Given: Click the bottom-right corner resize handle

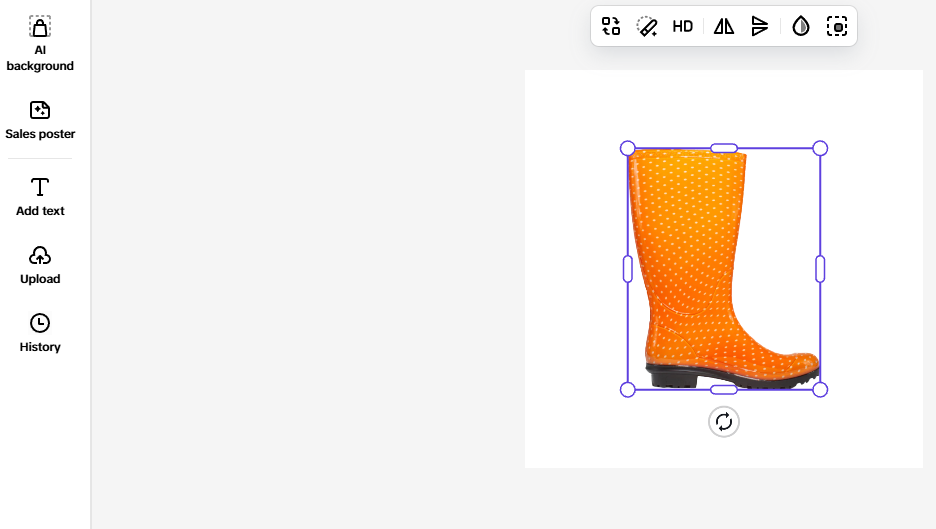Looking at the screenshot, I should [820, 390].
